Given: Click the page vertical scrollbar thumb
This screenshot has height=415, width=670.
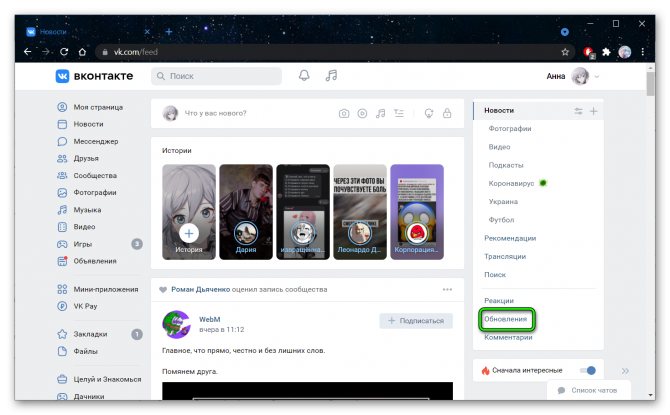Looking at the screenshot, I should [650, 84].
